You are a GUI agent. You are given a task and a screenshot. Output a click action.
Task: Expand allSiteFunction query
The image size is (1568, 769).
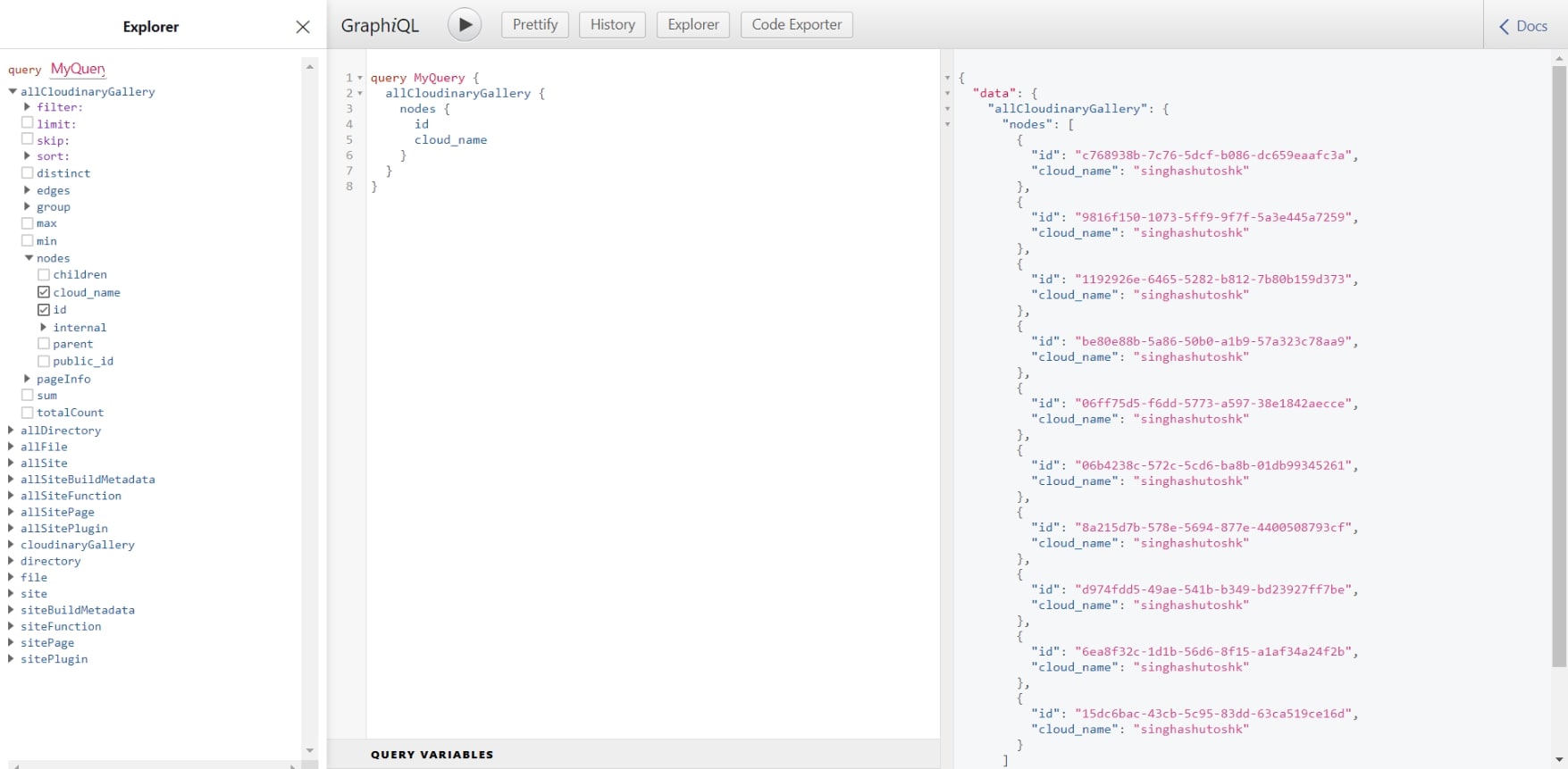12,495
